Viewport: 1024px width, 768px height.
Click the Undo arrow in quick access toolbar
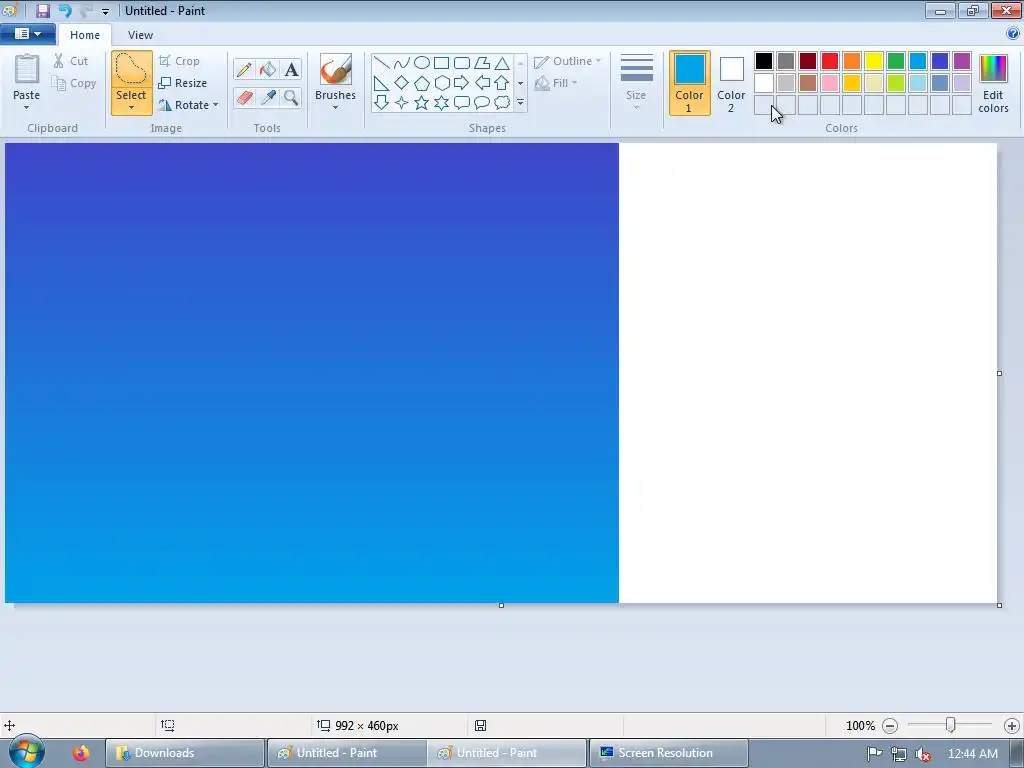[65, 10]
